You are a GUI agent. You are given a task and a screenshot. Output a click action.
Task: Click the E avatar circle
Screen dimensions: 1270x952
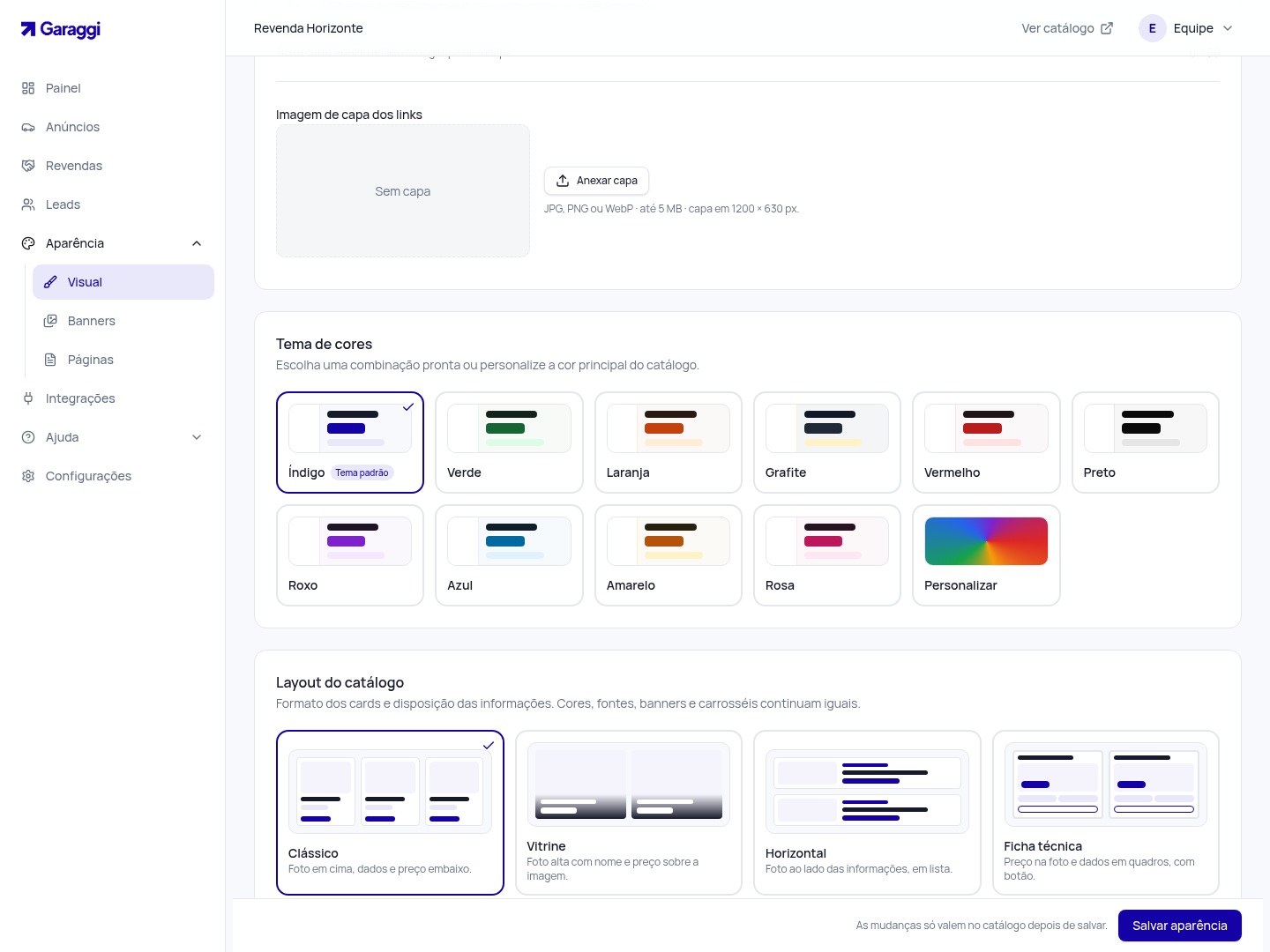1153,28
